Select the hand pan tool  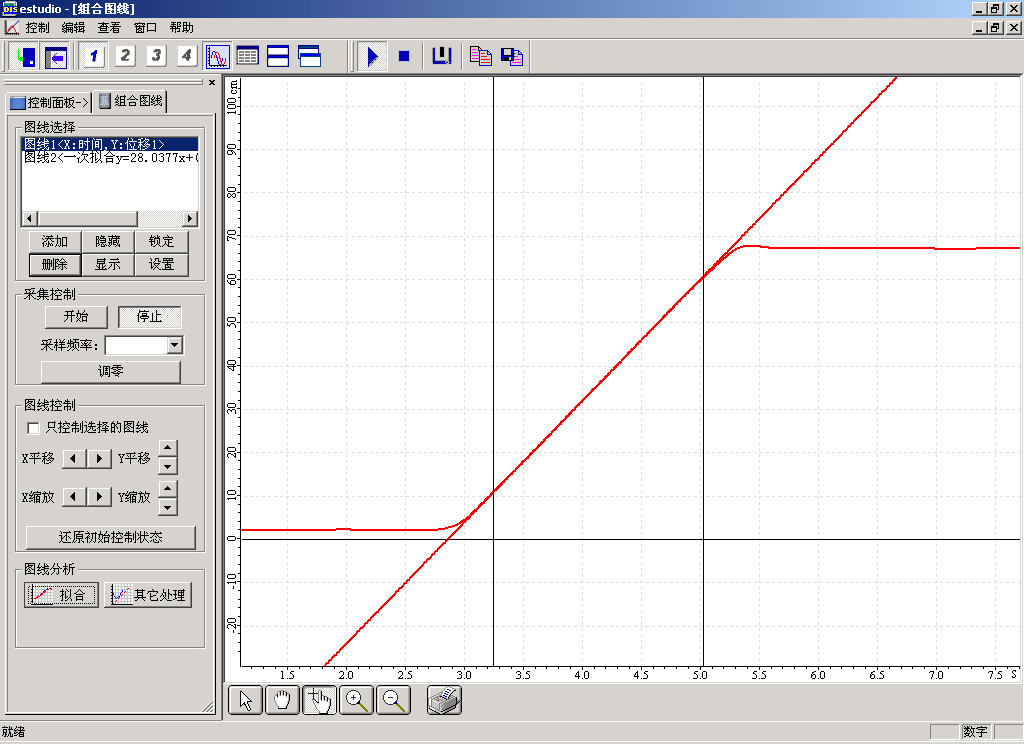pyautogui.click(x=282, y=701)
